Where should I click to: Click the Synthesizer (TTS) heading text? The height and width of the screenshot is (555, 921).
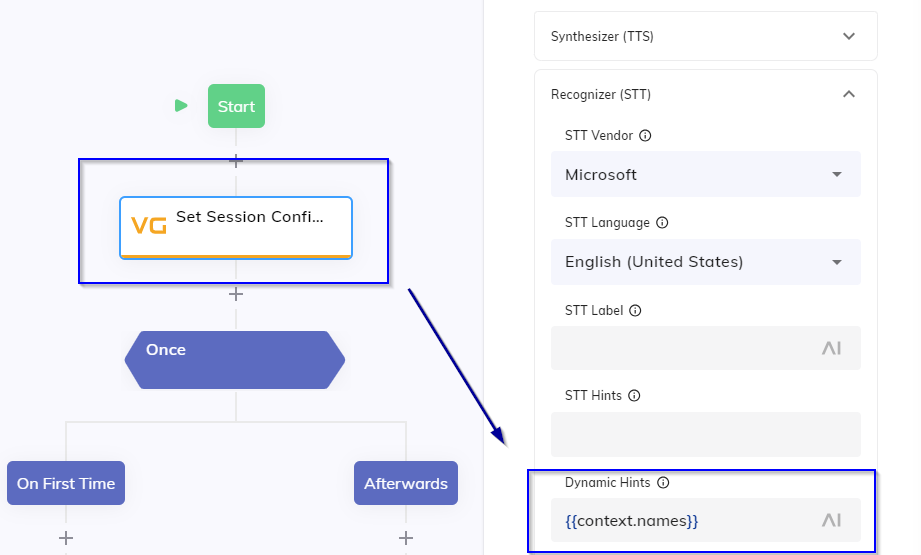602,36
